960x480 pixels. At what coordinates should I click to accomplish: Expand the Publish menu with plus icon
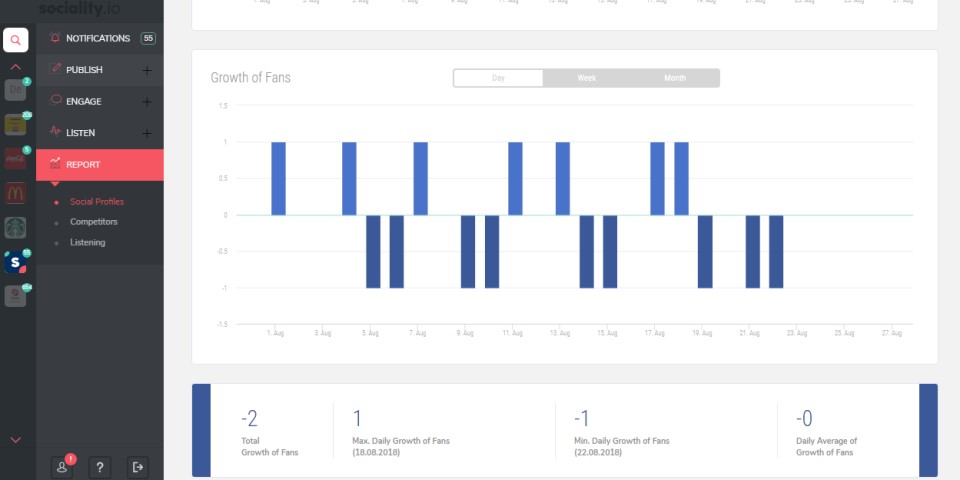click(147, 70)
